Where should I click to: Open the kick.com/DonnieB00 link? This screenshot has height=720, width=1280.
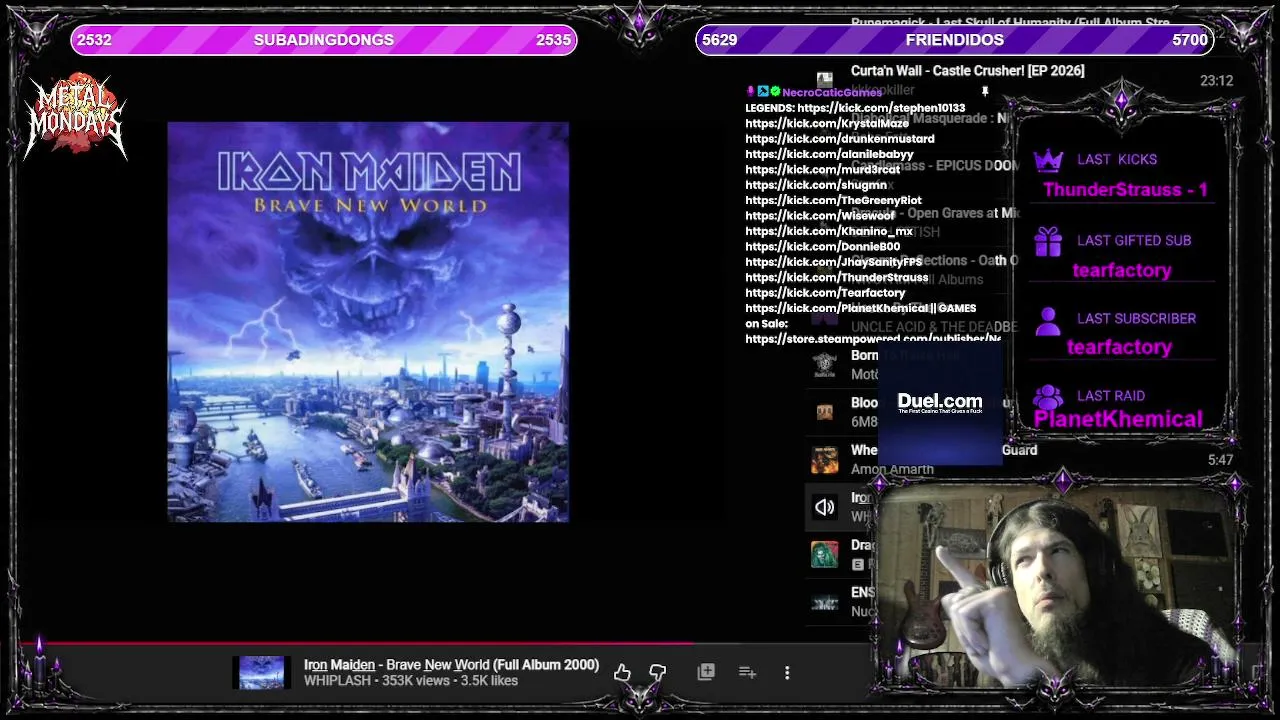tap(823, 247)
